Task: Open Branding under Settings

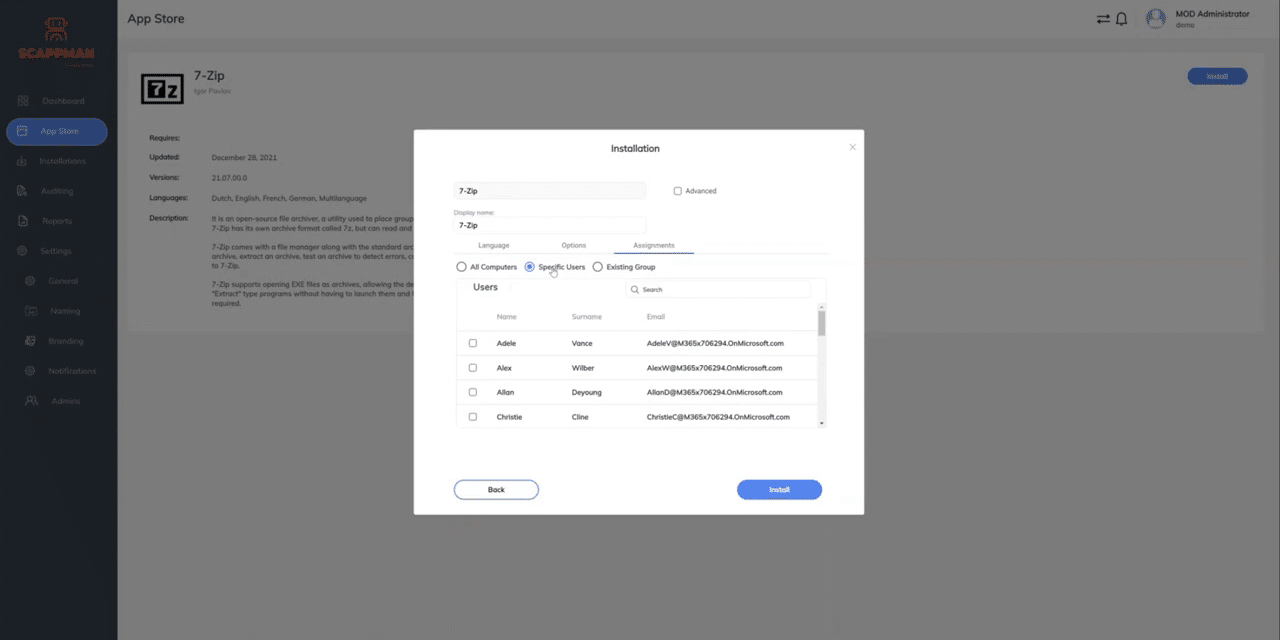Action: pos(66,341)
